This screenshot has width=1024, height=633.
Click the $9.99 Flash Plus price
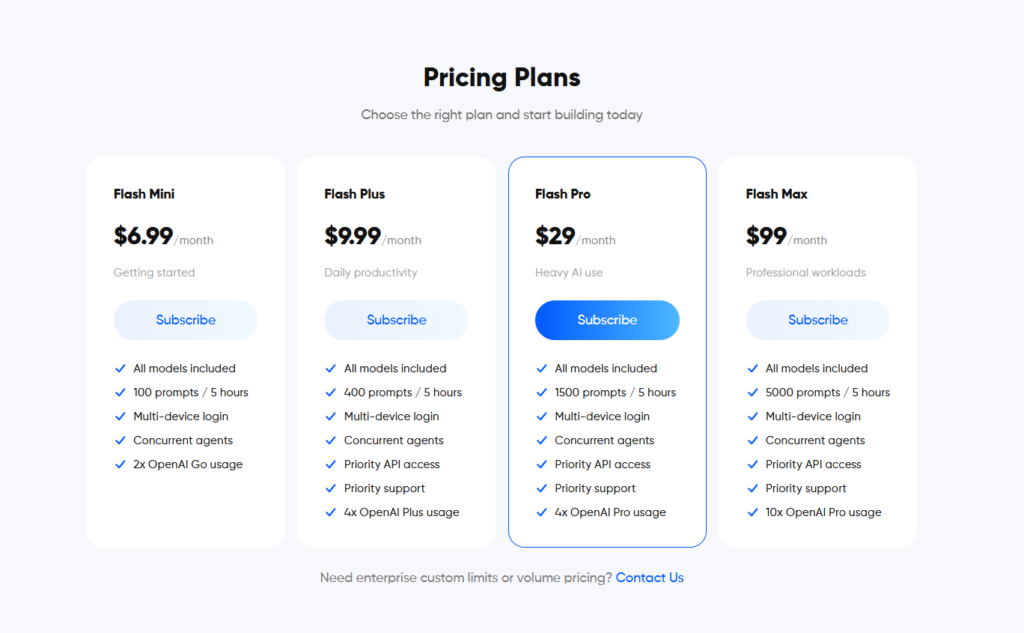[353, 236]
